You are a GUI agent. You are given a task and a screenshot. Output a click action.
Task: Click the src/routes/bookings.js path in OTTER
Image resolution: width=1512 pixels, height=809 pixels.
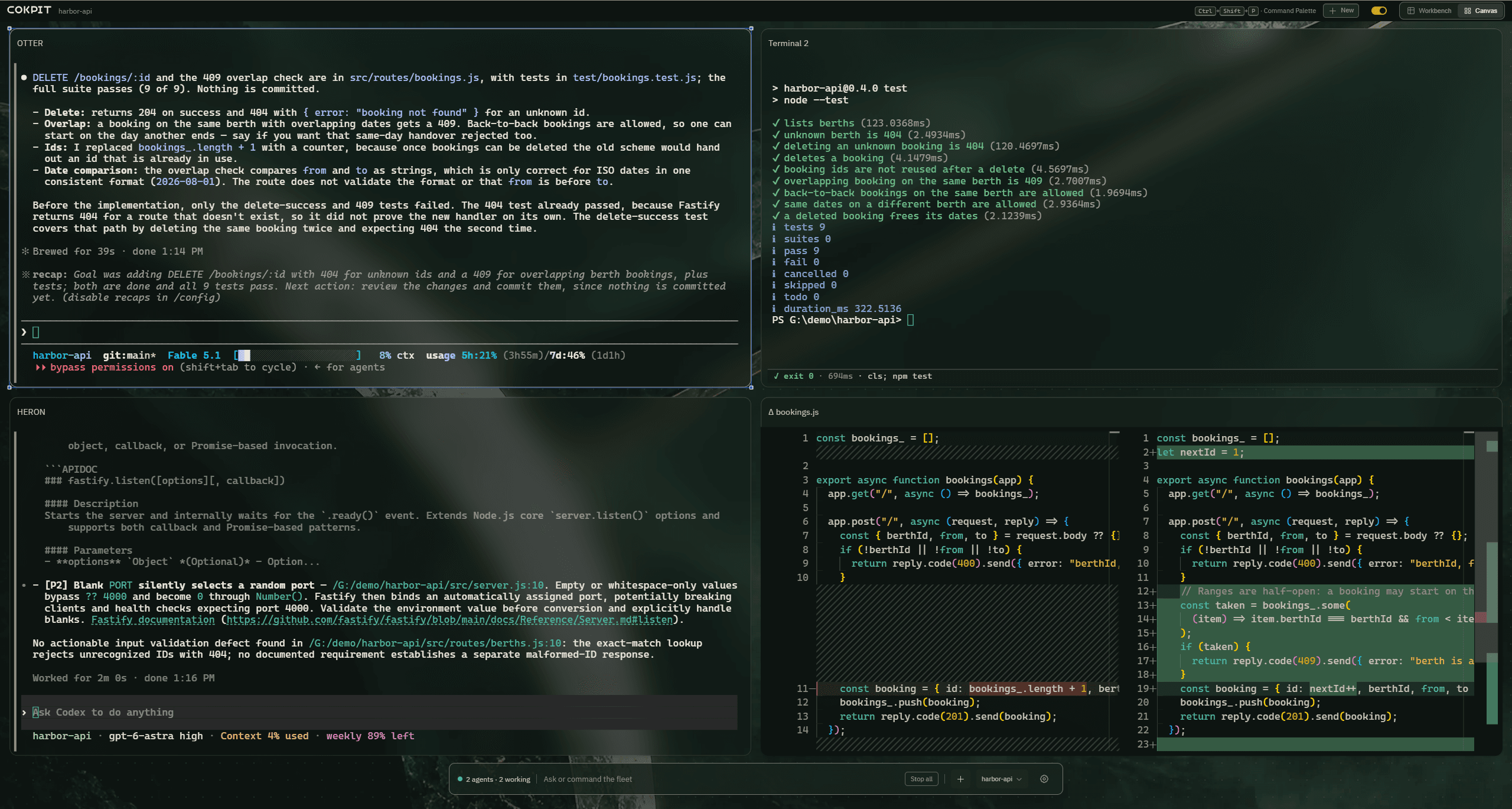tap(414, 77)
